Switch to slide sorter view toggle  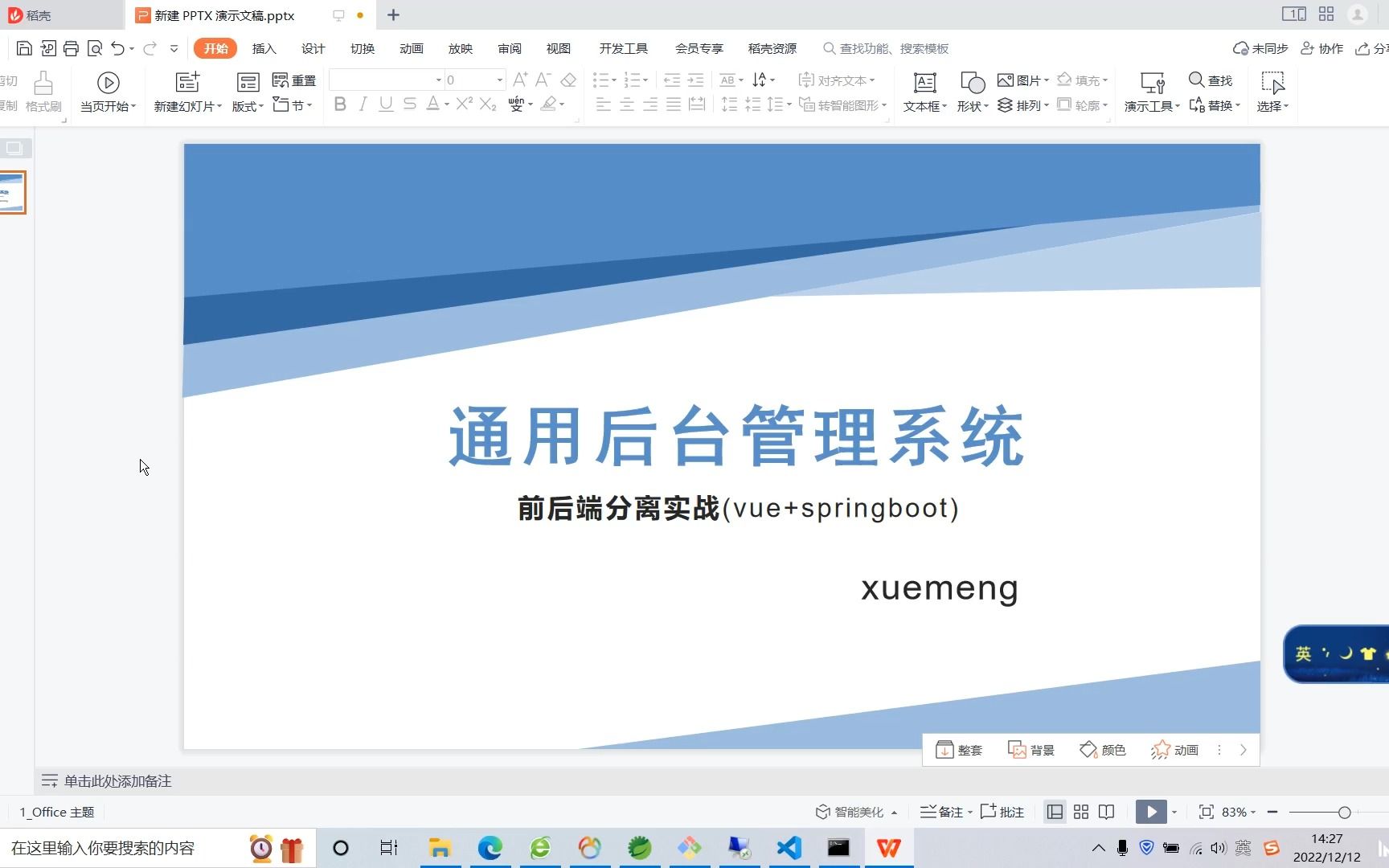coord(1080,812)
